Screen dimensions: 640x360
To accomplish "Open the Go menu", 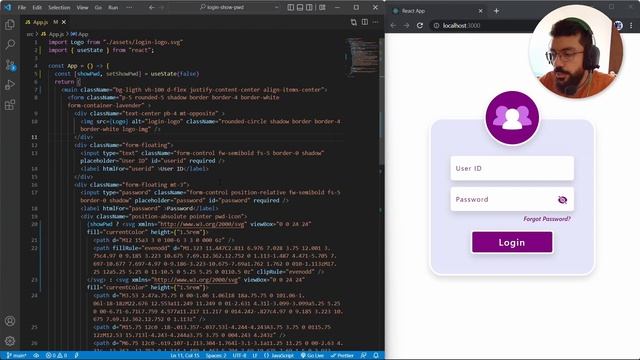I will [98, 7].
